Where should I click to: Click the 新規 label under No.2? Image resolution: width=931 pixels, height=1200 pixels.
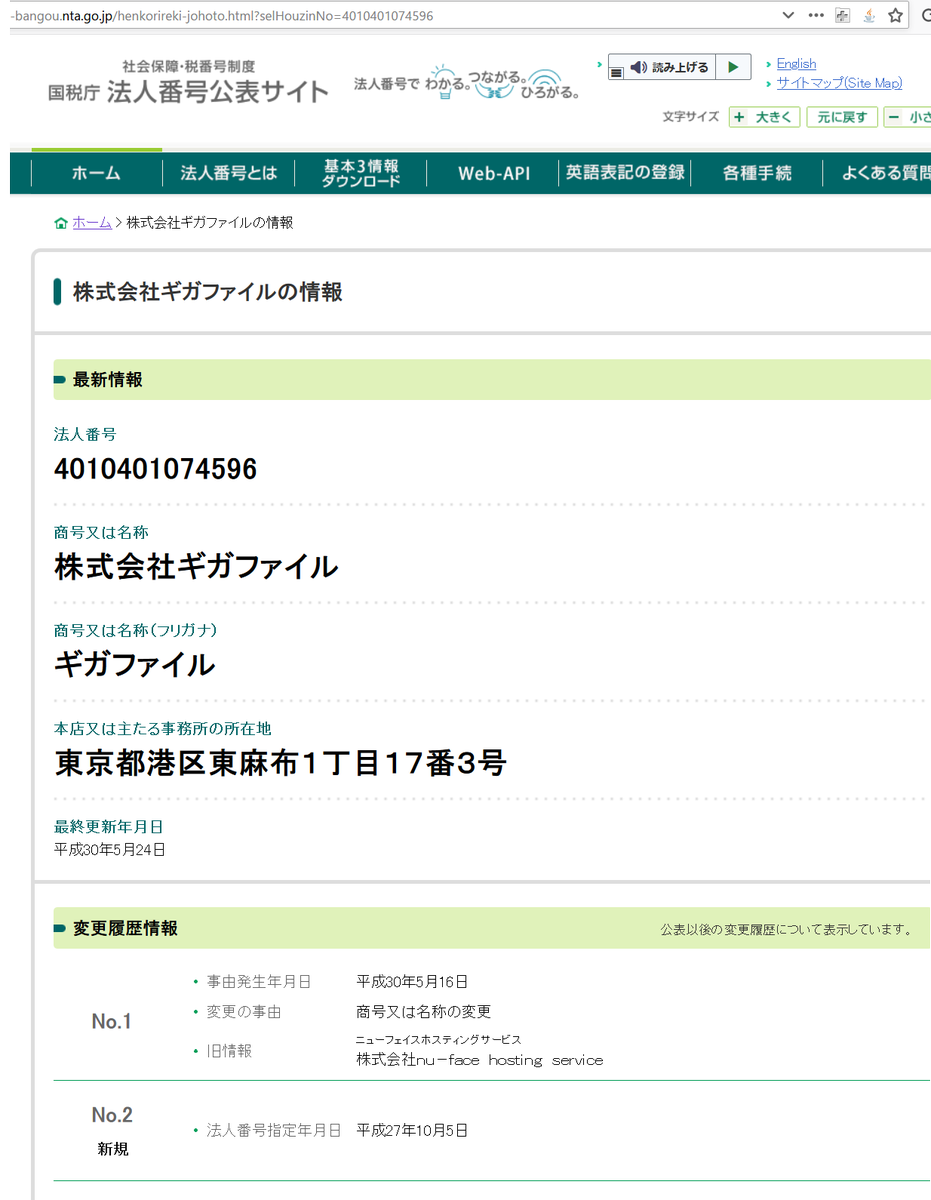click(113, 1149)
